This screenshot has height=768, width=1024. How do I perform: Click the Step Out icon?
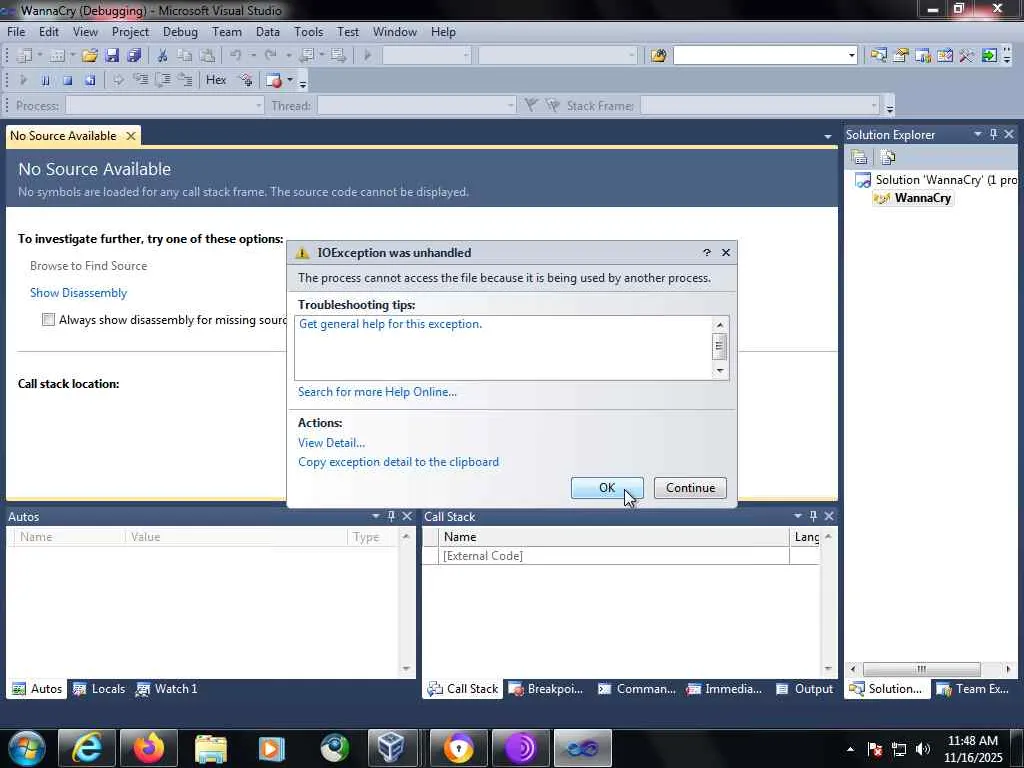pyautogui.click(x=185, y=80)
